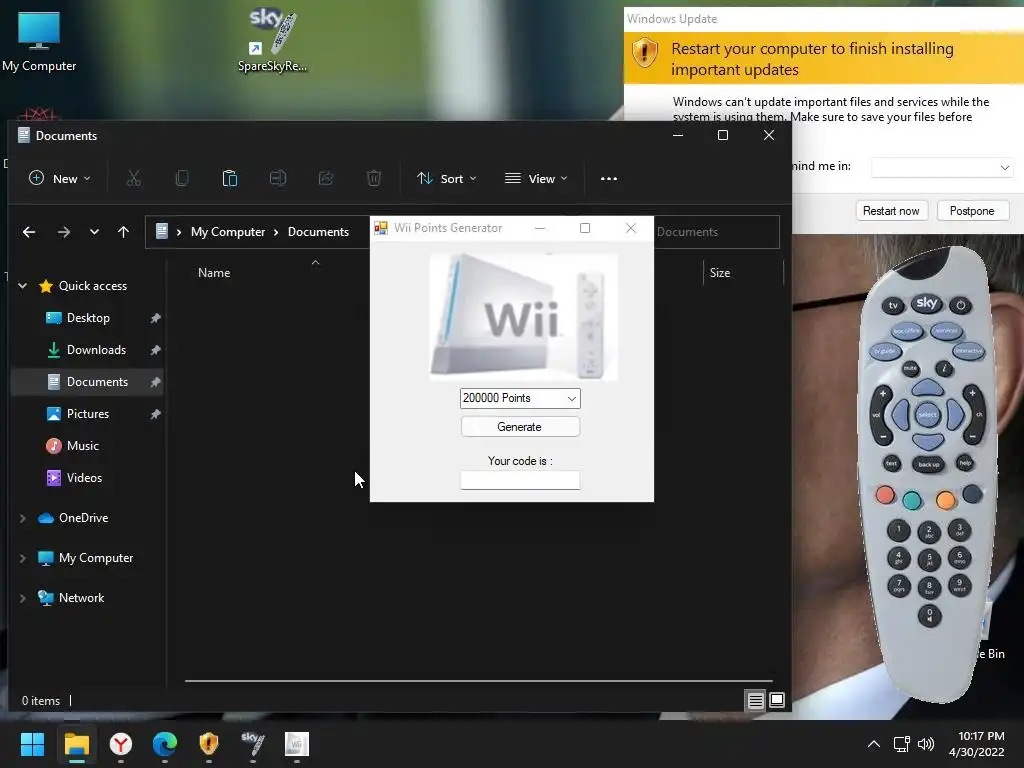Open the 200000 Points combo box
This screenshot has height=768, width=1024.
[x=520, y=398]
